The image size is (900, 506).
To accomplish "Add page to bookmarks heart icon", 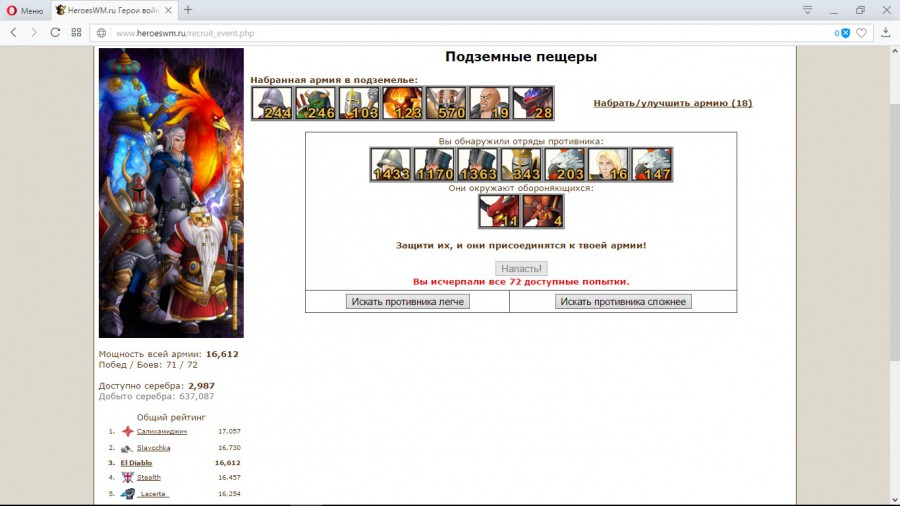I will pyautogui.click(x=862, y=33).
